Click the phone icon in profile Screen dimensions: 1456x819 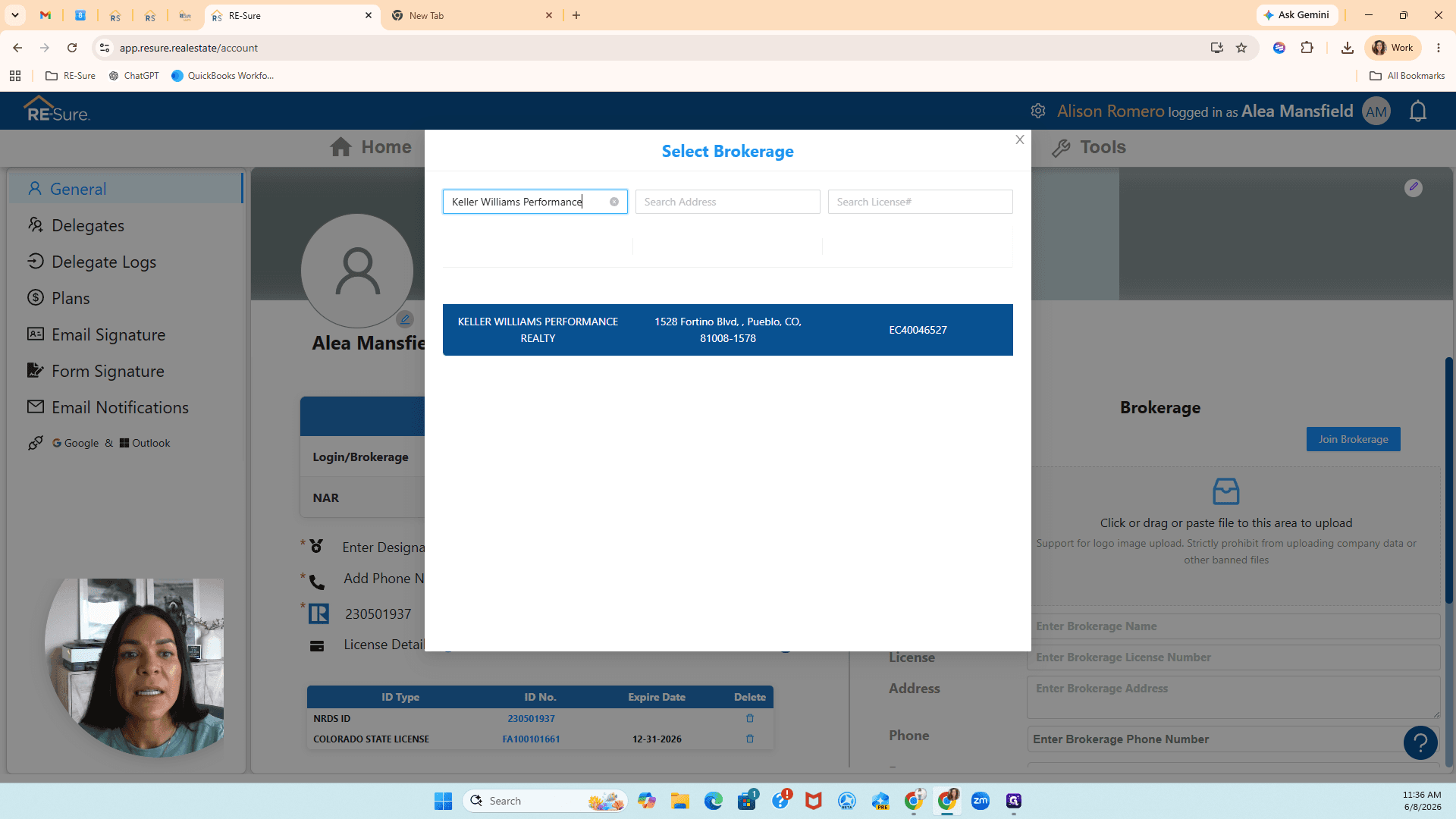tap(317, 582)
